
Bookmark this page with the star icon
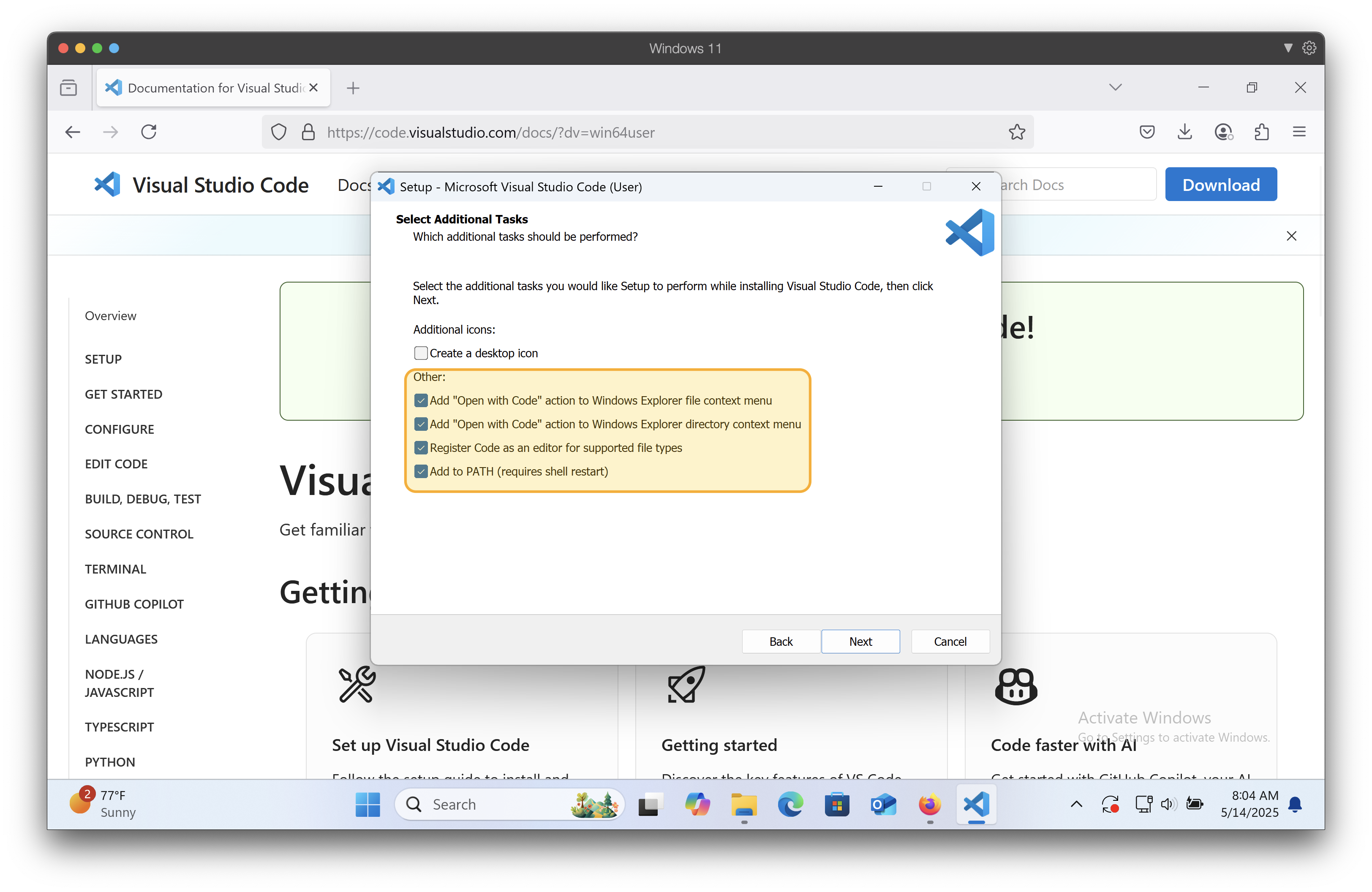1017,132
